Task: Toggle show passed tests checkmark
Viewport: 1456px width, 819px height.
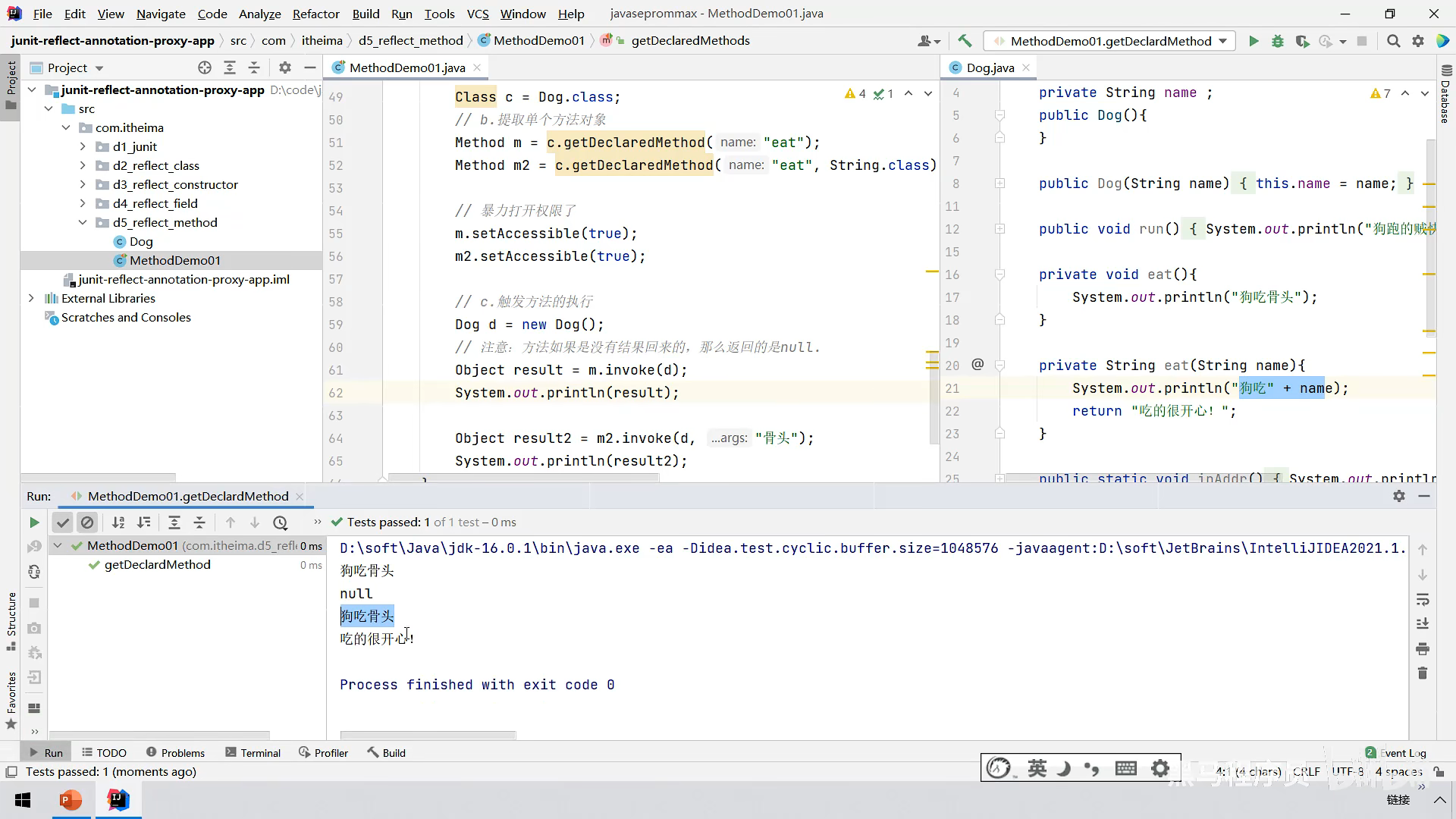Action: click(63, 522)
